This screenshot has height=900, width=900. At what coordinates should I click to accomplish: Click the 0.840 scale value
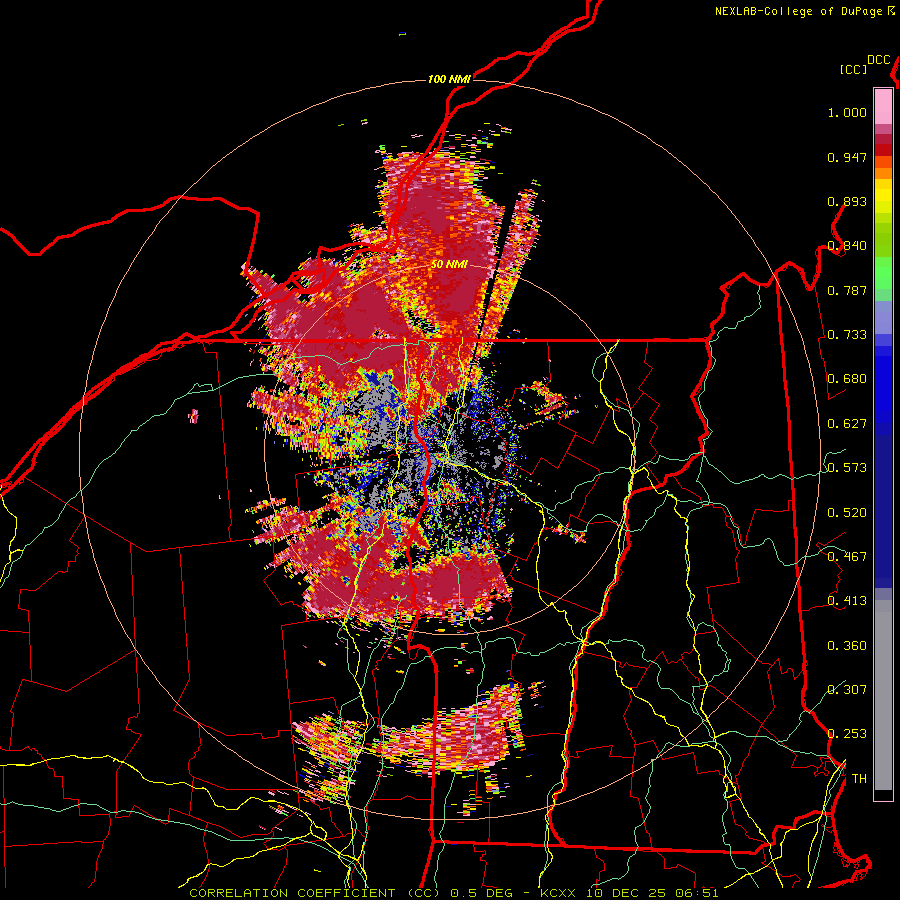(x=847, y=246)
